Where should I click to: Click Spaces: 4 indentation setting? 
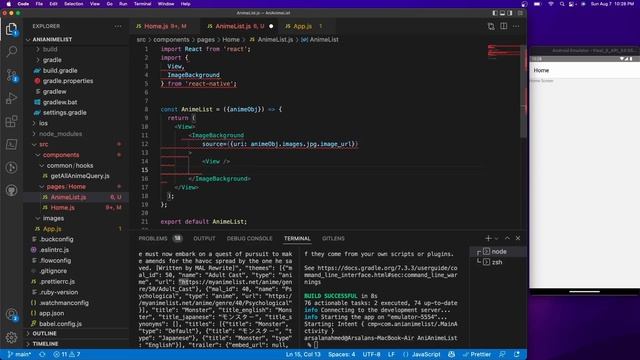(342, 354)
